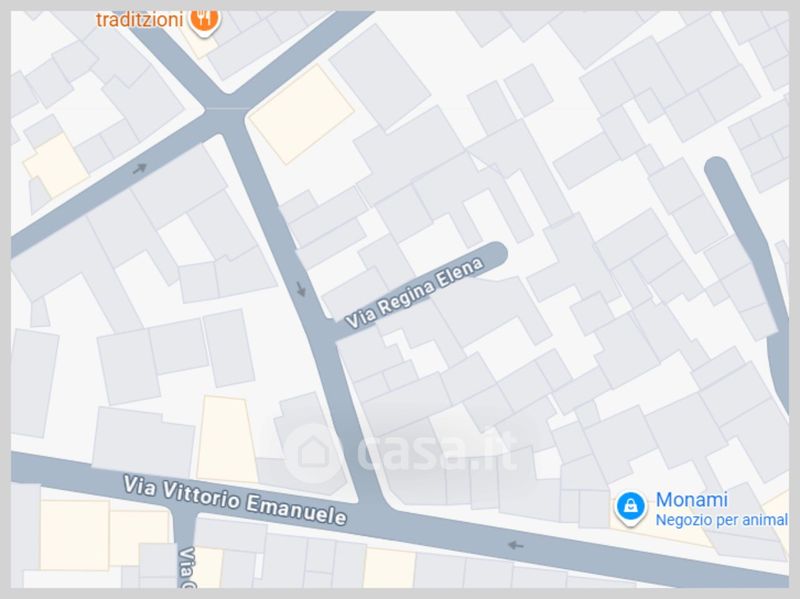Click the tall beige building above Via Vittorio Emanuele
The image size is (800, 599).
pos(226,439)
